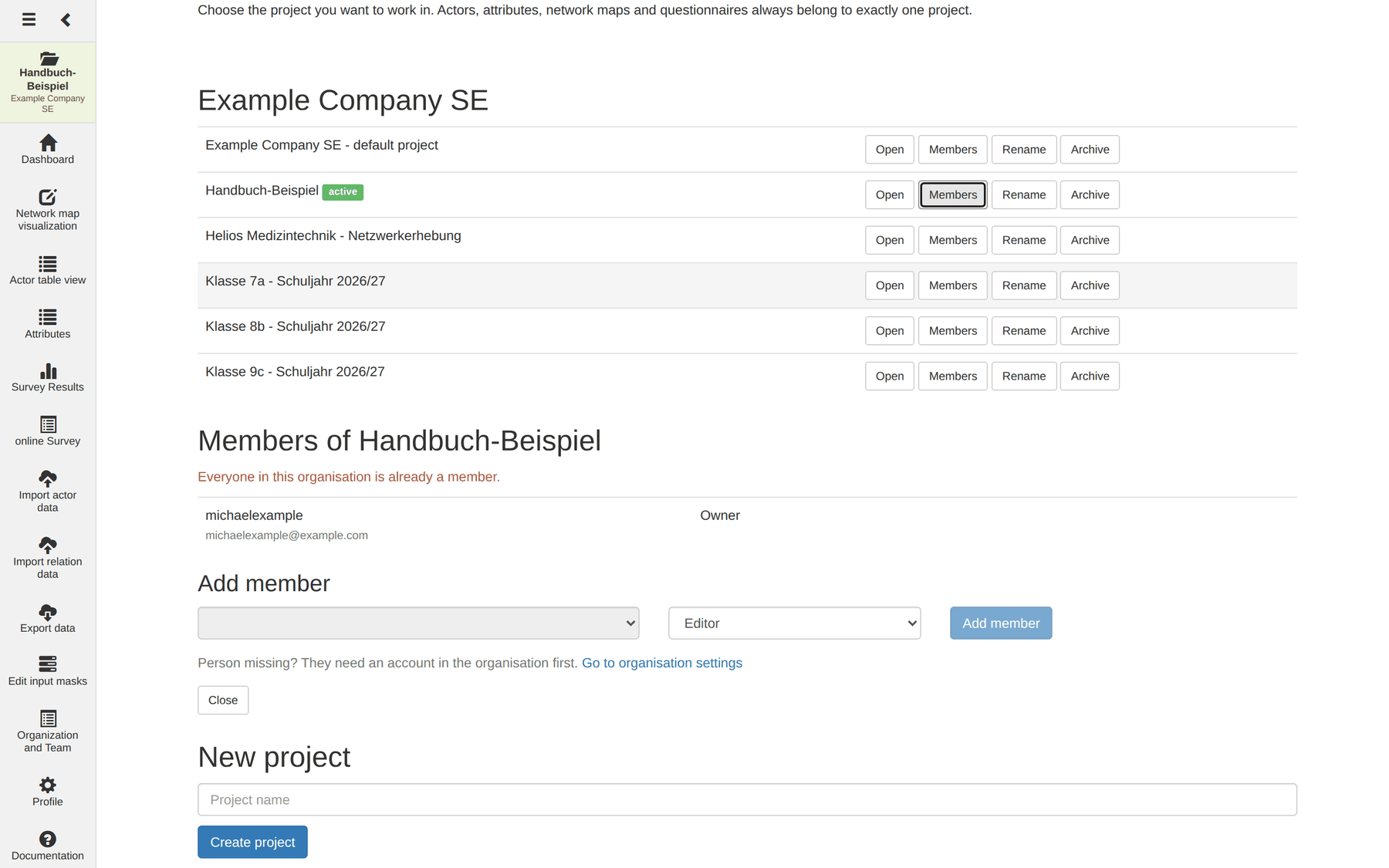The height and width of the screenshot is (868, 1389).
Task: Open the Editor role dropdown
Action: click(795, 623)
